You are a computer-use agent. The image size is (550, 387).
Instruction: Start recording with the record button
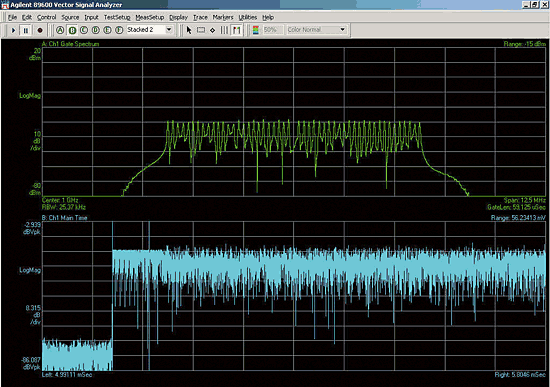point(40,31)
